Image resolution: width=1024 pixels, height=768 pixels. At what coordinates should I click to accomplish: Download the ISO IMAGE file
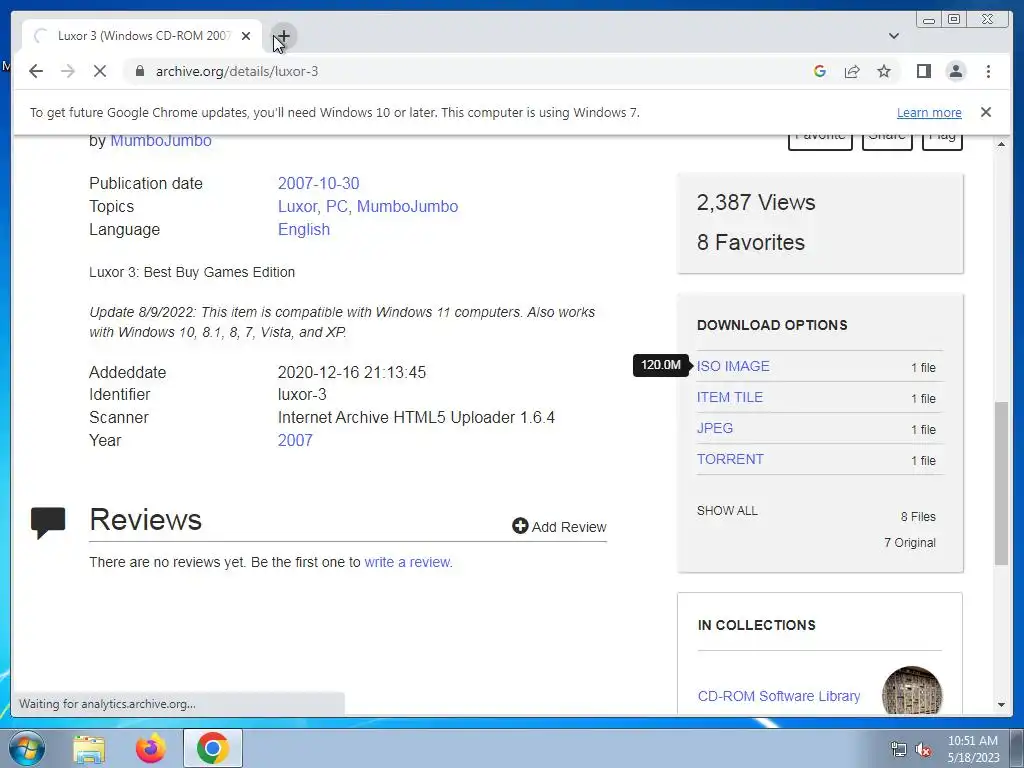tap(733, 366)
